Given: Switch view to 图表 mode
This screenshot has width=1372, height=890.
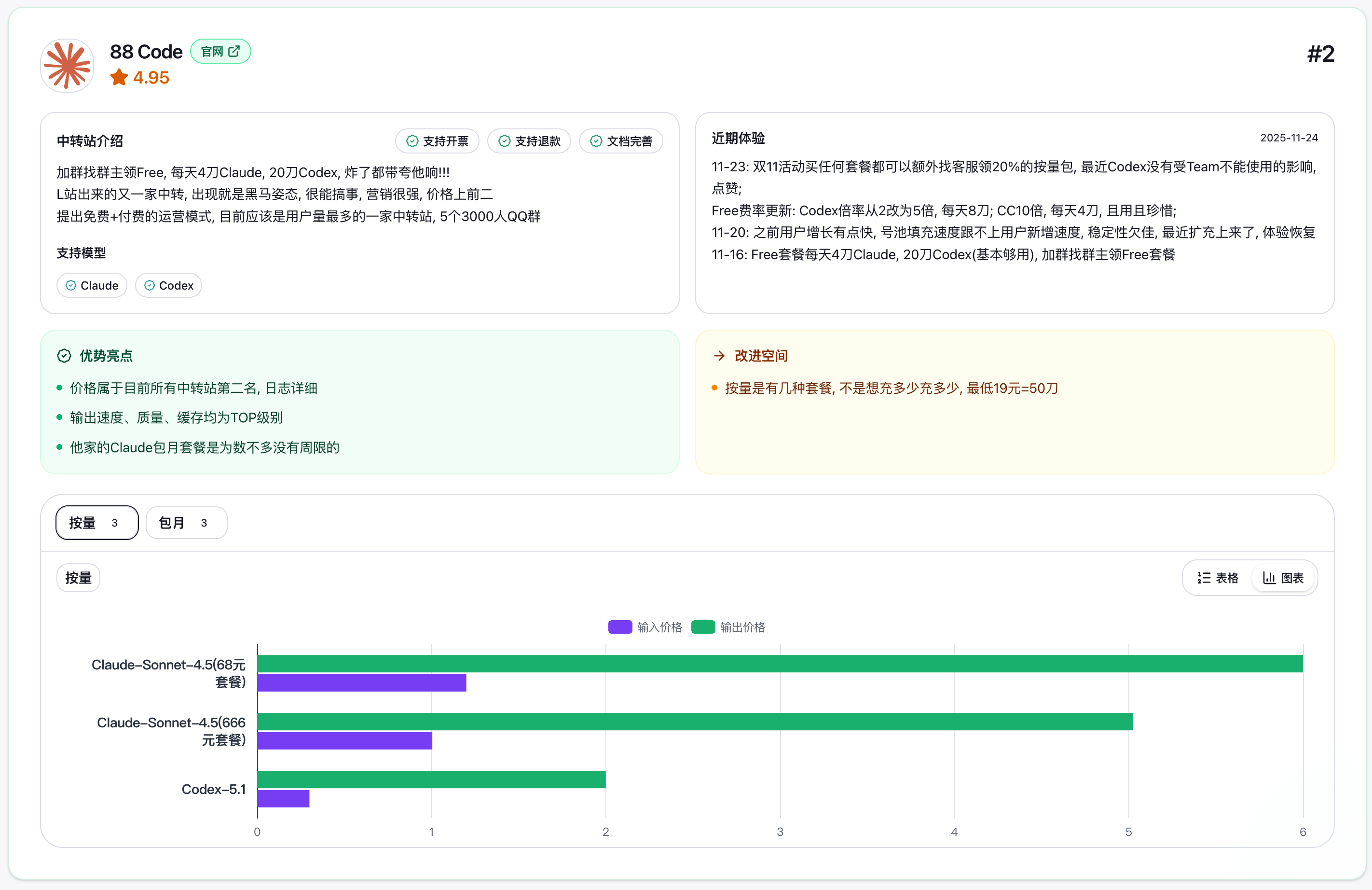Looking at the screenshot, I should 1283,578.
